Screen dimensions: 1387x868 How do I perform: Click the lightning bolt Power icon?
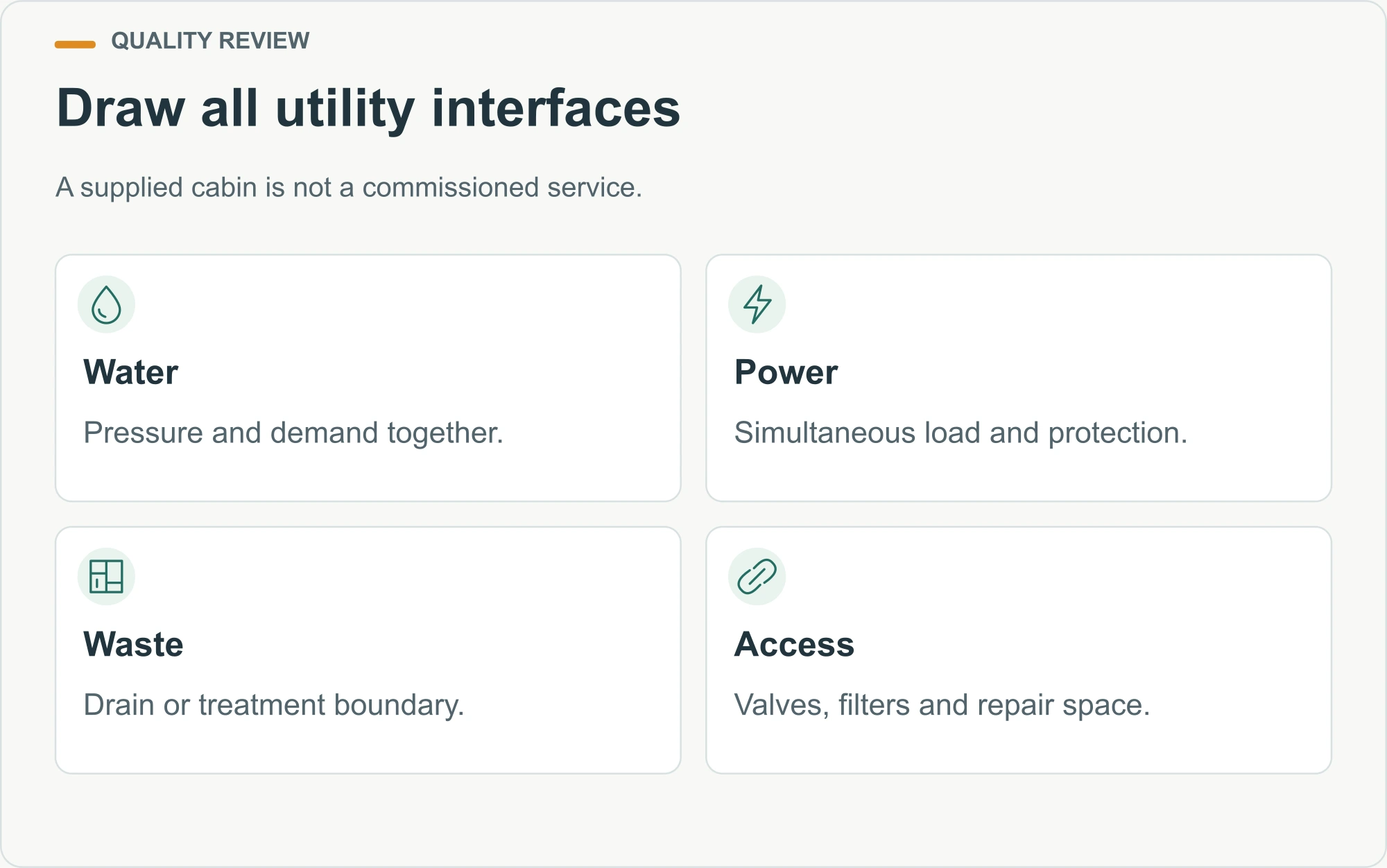(757, 304)
